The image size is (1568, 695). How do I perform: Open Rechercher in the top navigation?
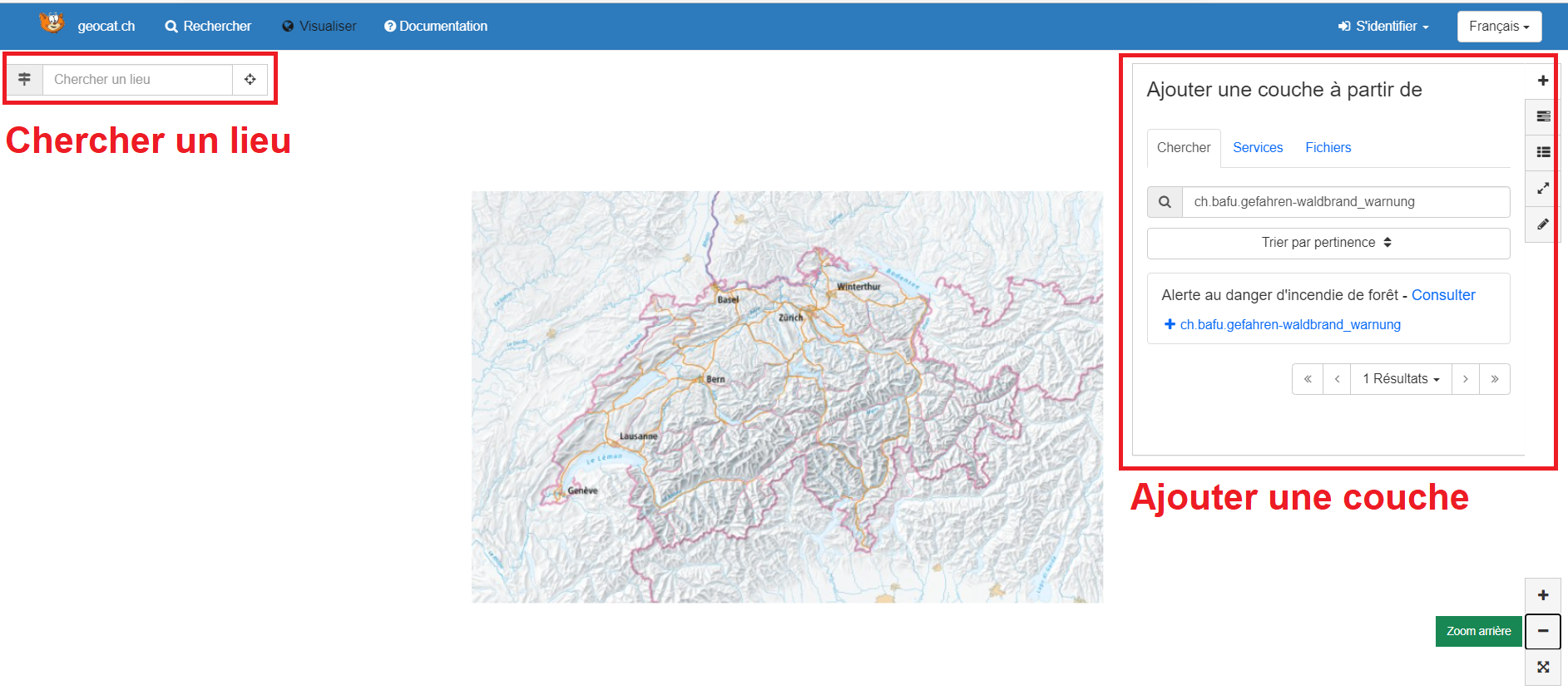208,27
